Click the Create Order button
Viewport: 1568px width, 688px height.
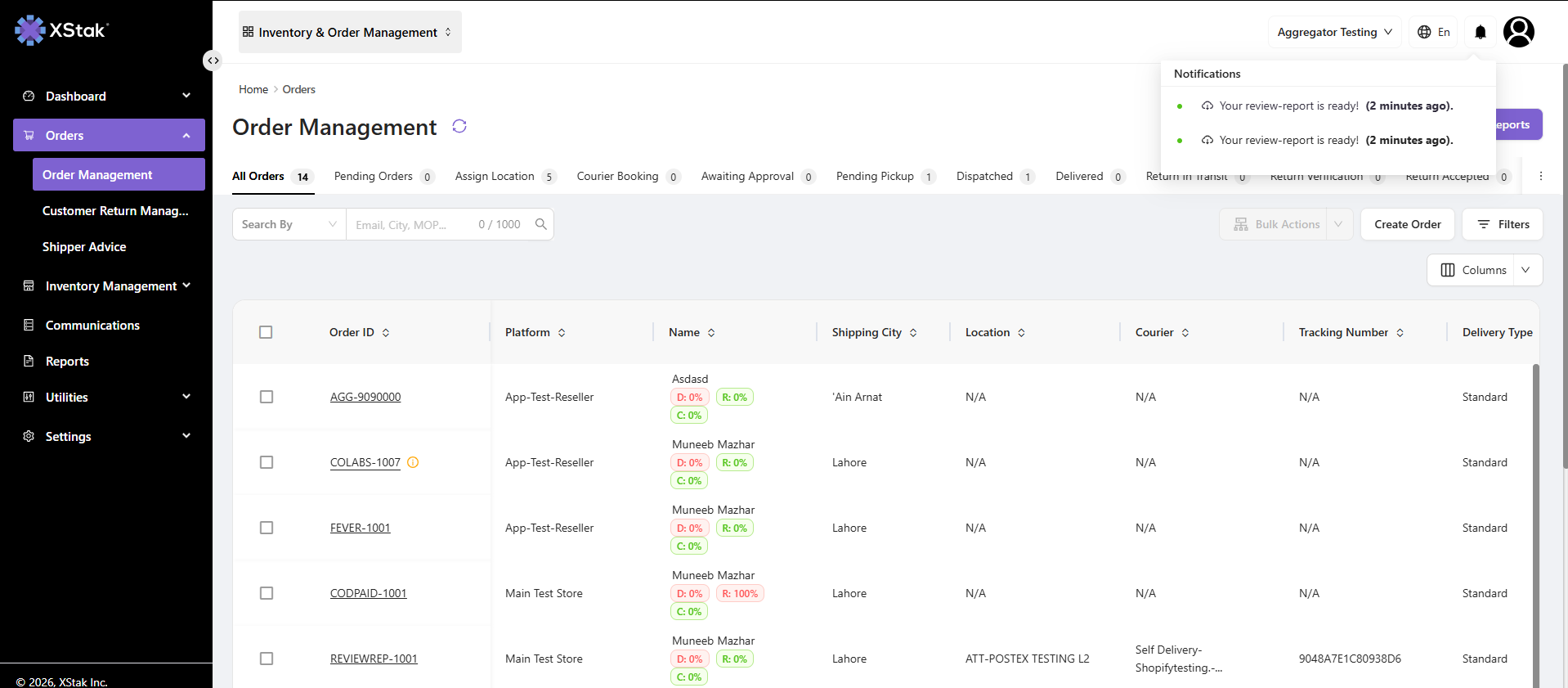pos(1407,224)
